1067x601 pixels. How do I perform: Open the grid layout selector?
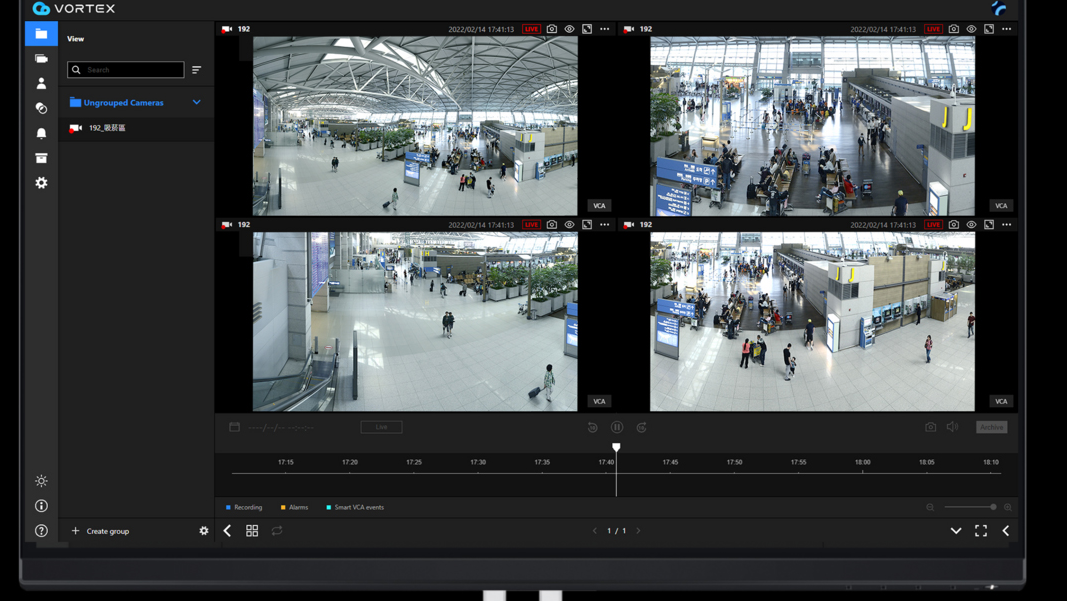(252, 531)
